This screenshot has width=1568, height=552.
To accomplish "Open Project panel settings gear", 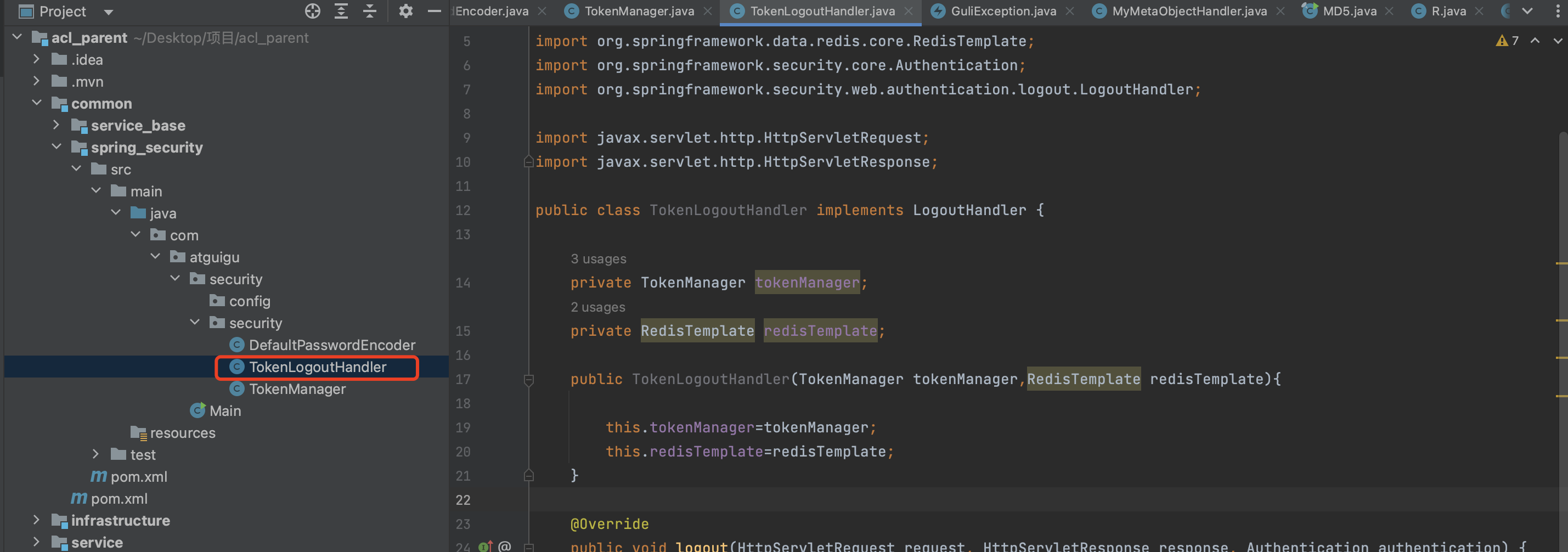I will (x=405, y=11).
